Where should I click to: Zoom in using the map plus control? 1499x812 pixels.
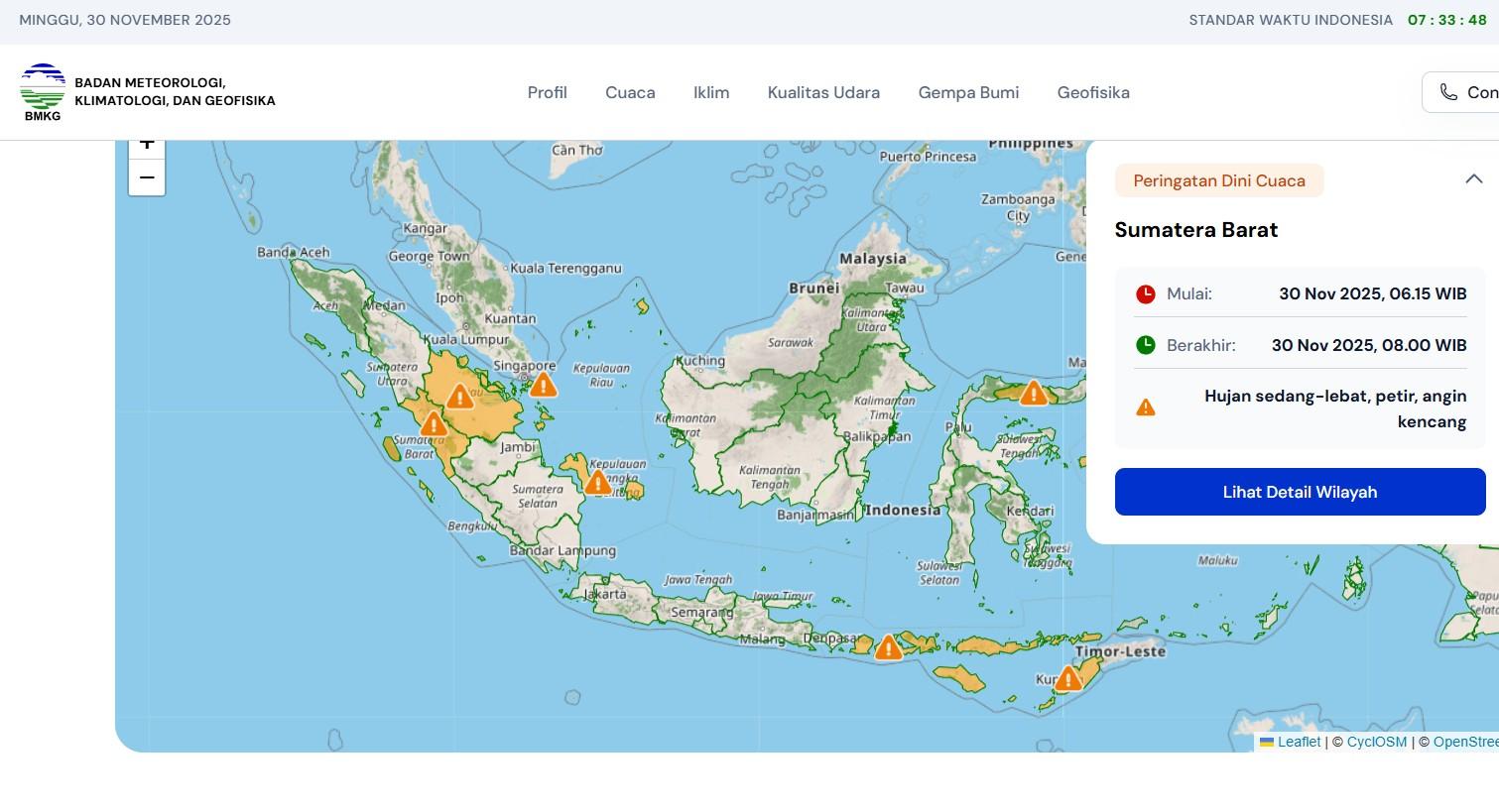coord(146,142)
